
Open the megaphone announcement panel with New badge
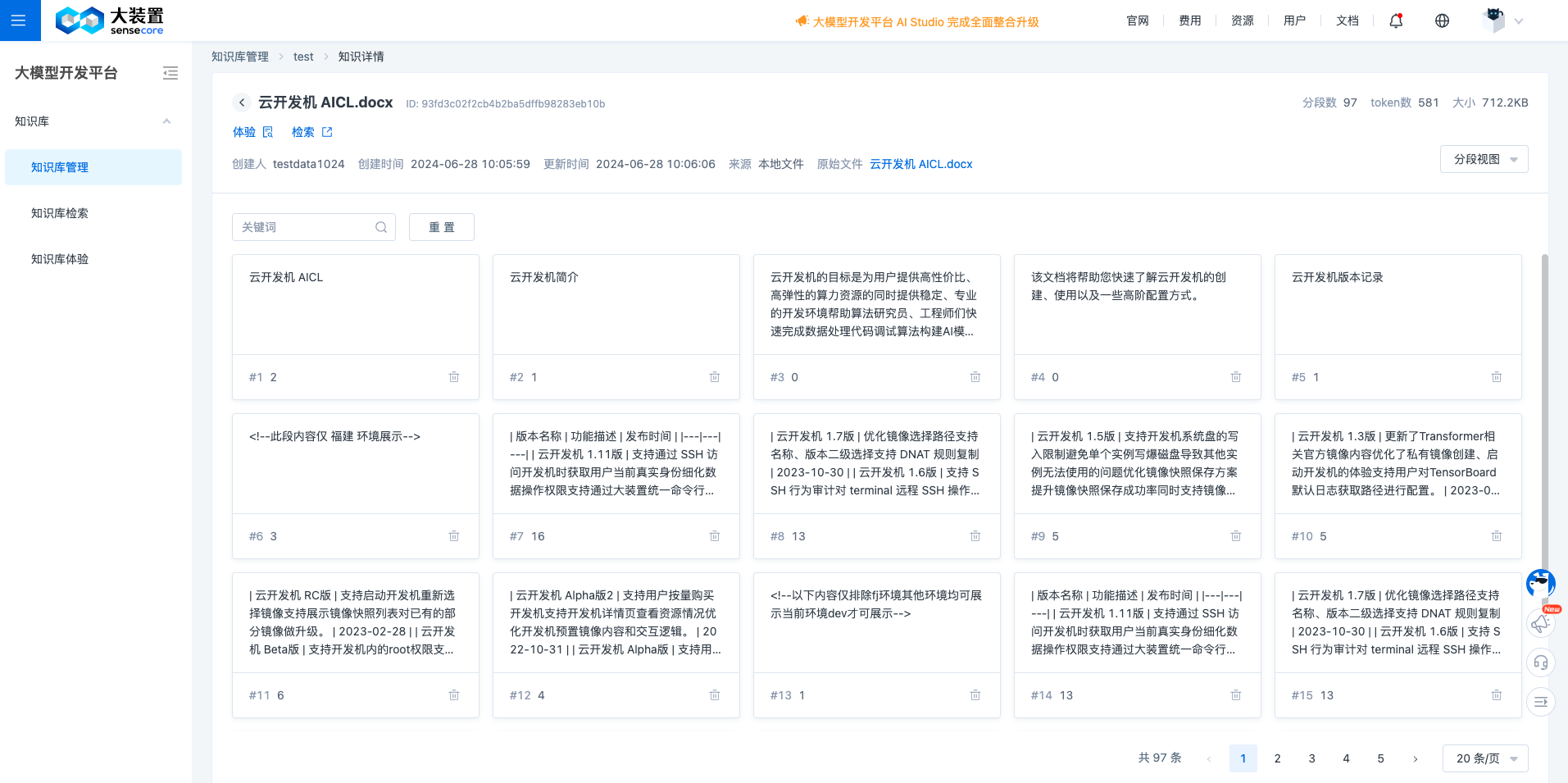[x=1539, y=623]
